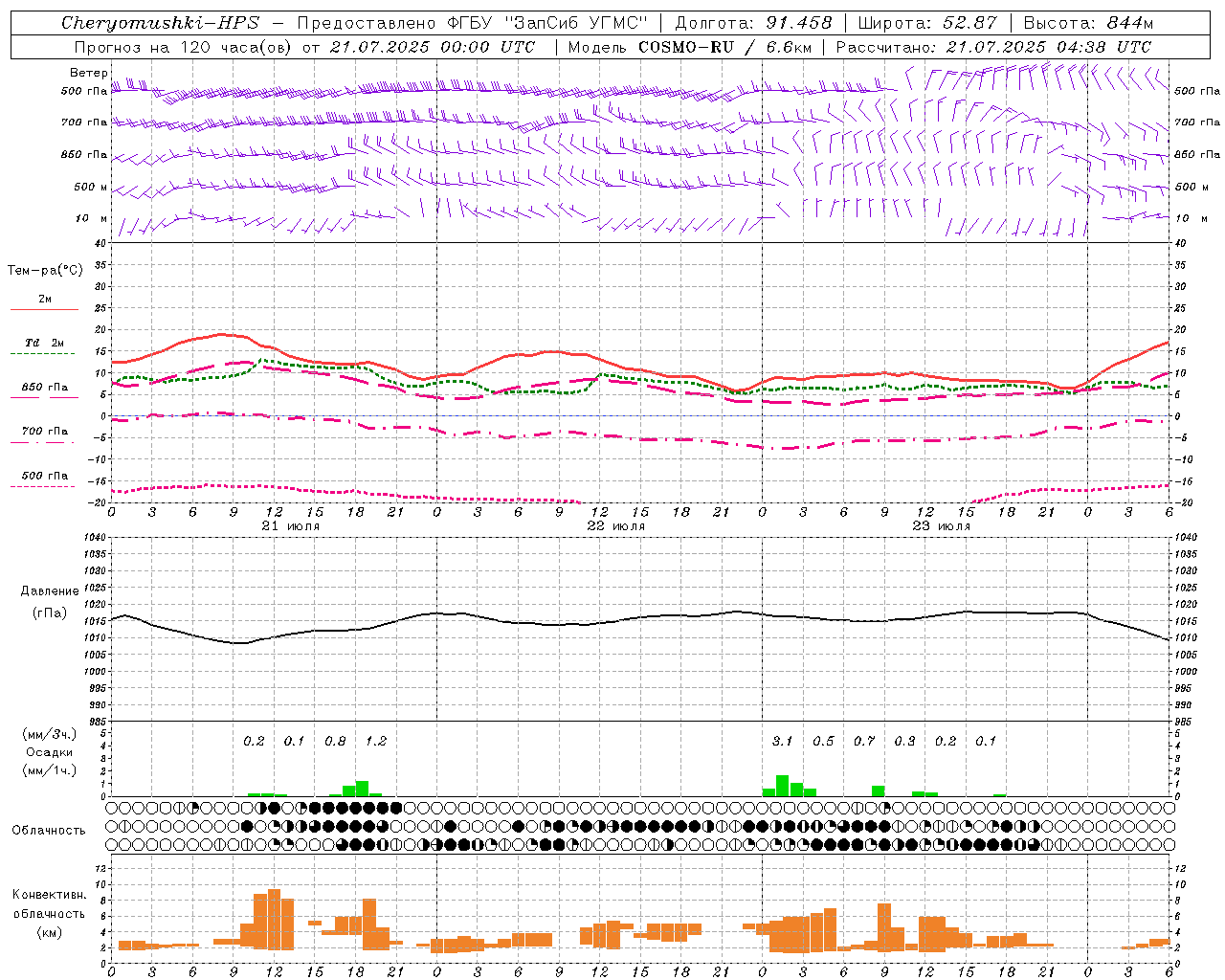Image resolution: width=1225 pixels, height=980 pixels.
Task: Click the 'Осадки' precipitation label
Action: pos(50,752)
